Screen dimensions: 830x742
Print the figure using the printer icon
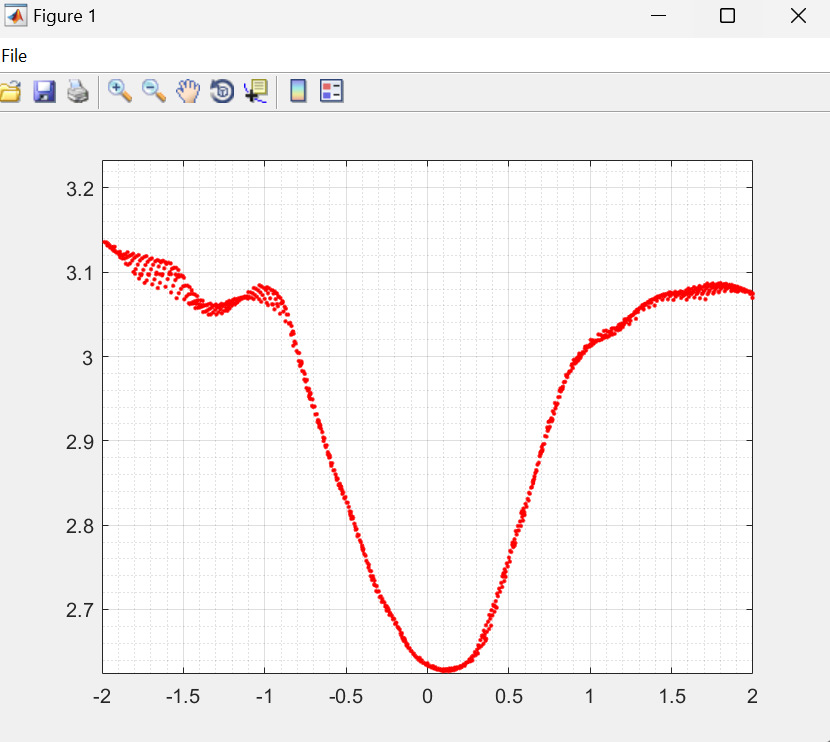pyautogui.click(x=78, y=92)
